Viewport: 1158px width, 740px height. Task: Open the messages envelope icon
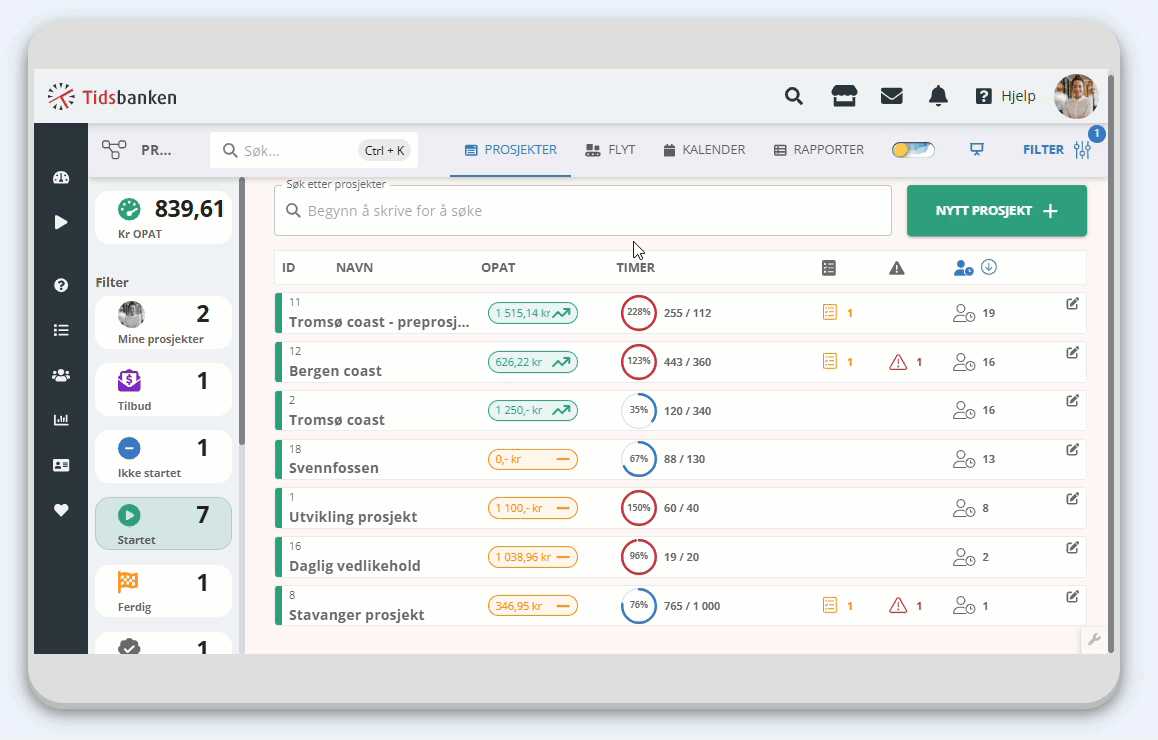tap(891, 96)
